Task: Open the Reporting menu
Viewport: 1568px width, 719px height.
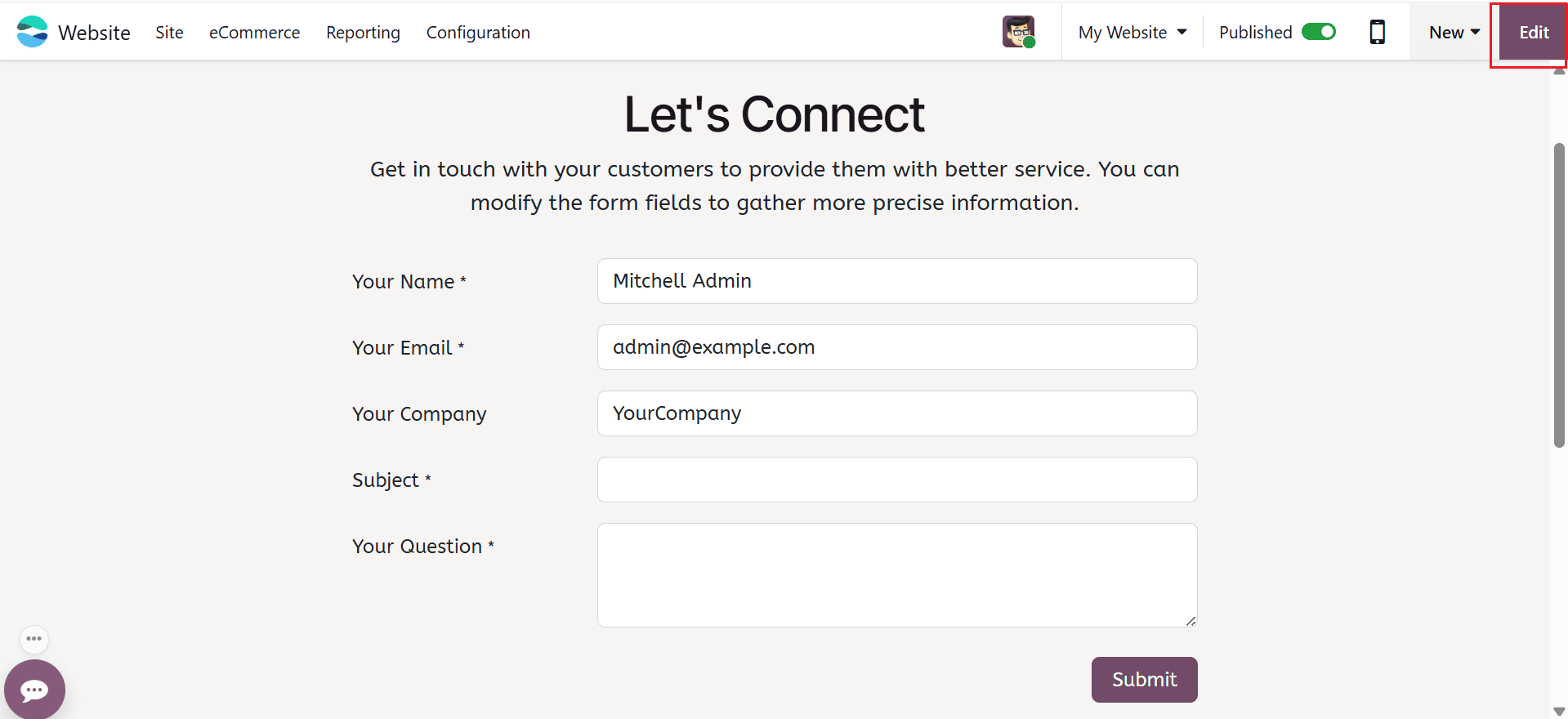Action: (363, 33)
